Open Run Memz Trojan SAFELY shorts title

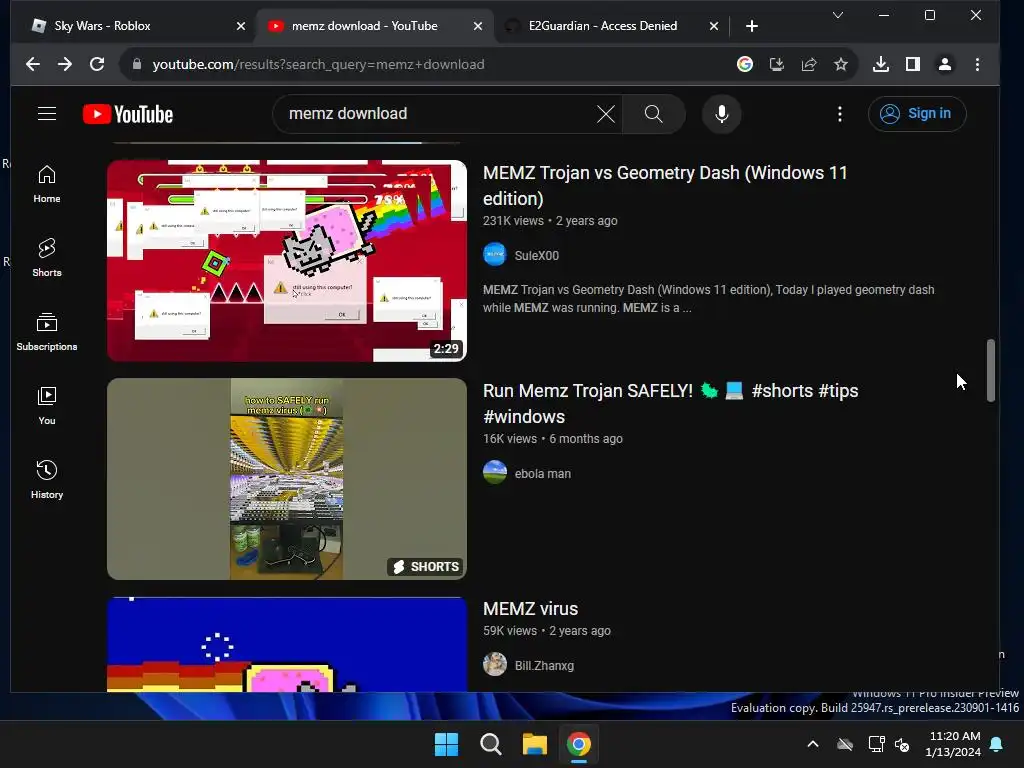(670, 404)
